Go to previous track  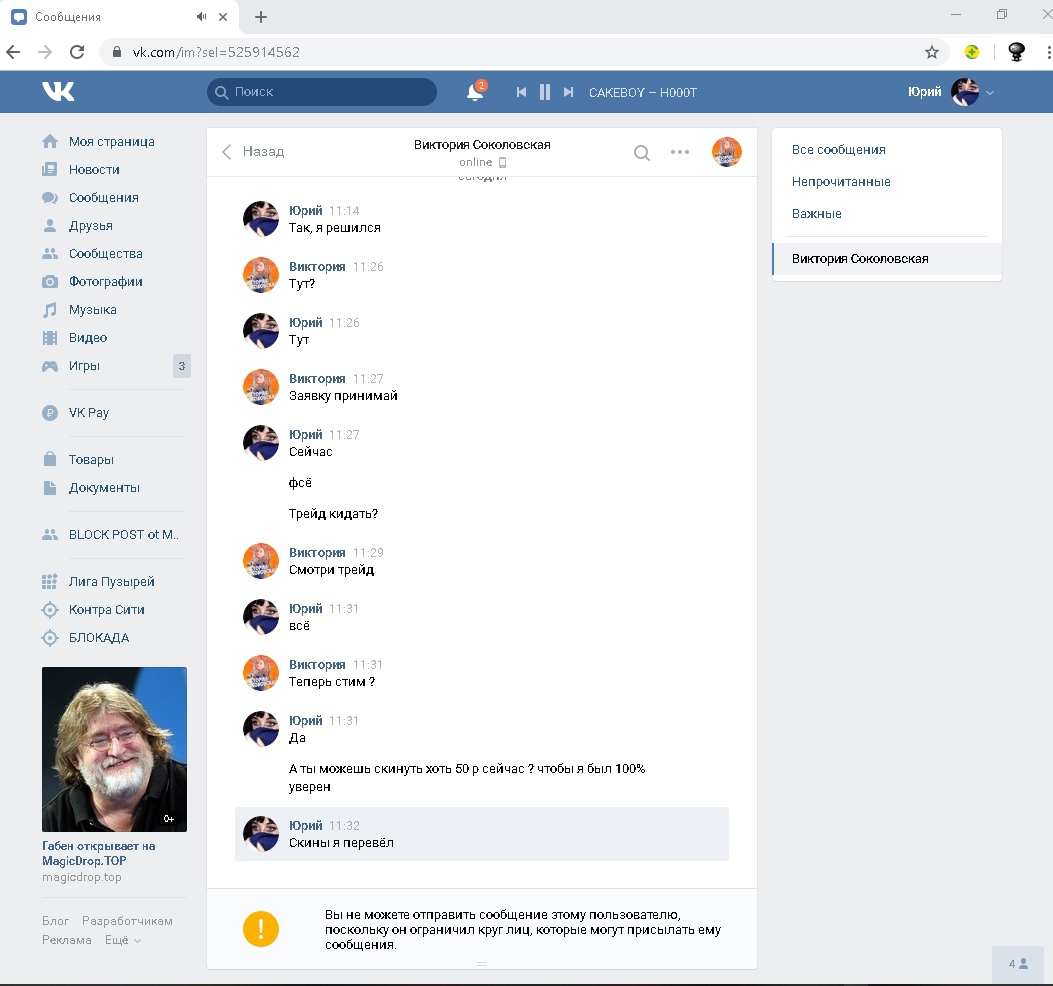(521, 92)
